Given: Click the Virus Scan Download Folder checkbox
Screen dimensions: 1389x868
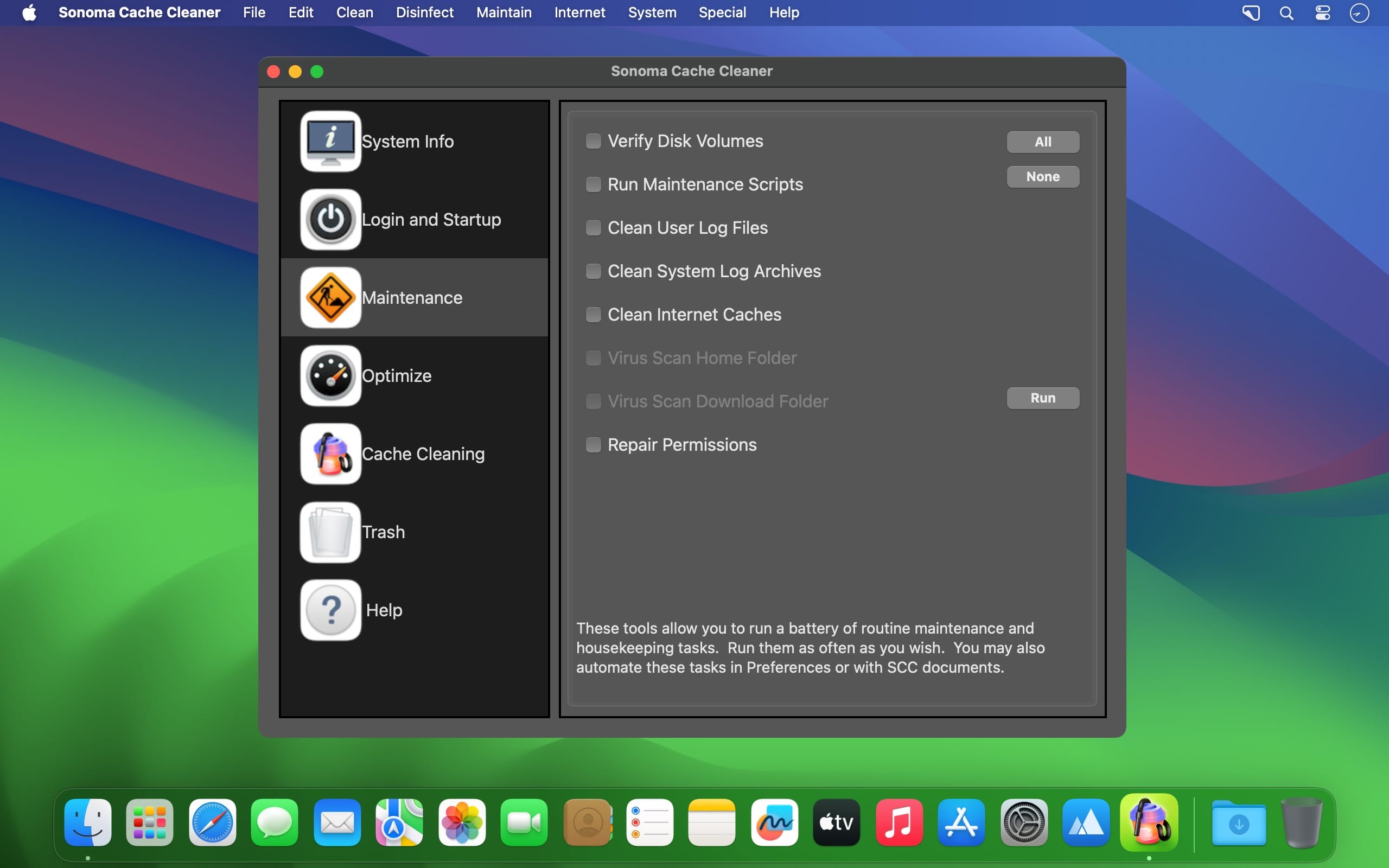Looking at the screenshot, I should pos(594,401).
